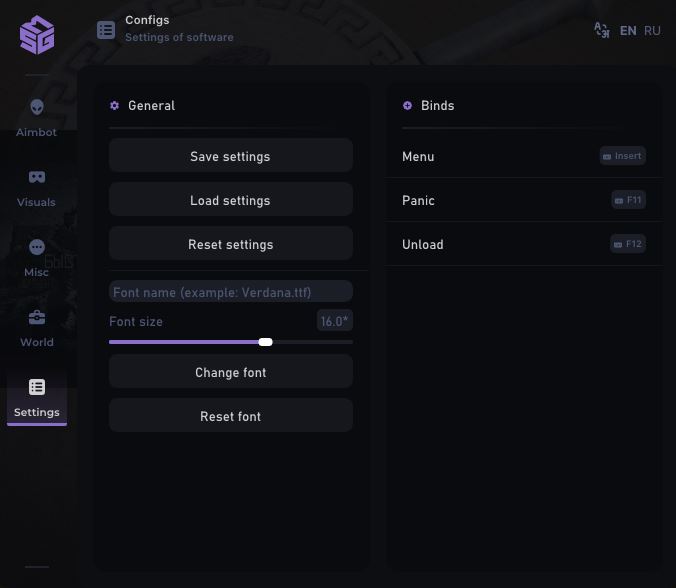Click the Reset settings button
This screenshot has width=676, height=588.
pyautogui.click(x=230, y=244)
